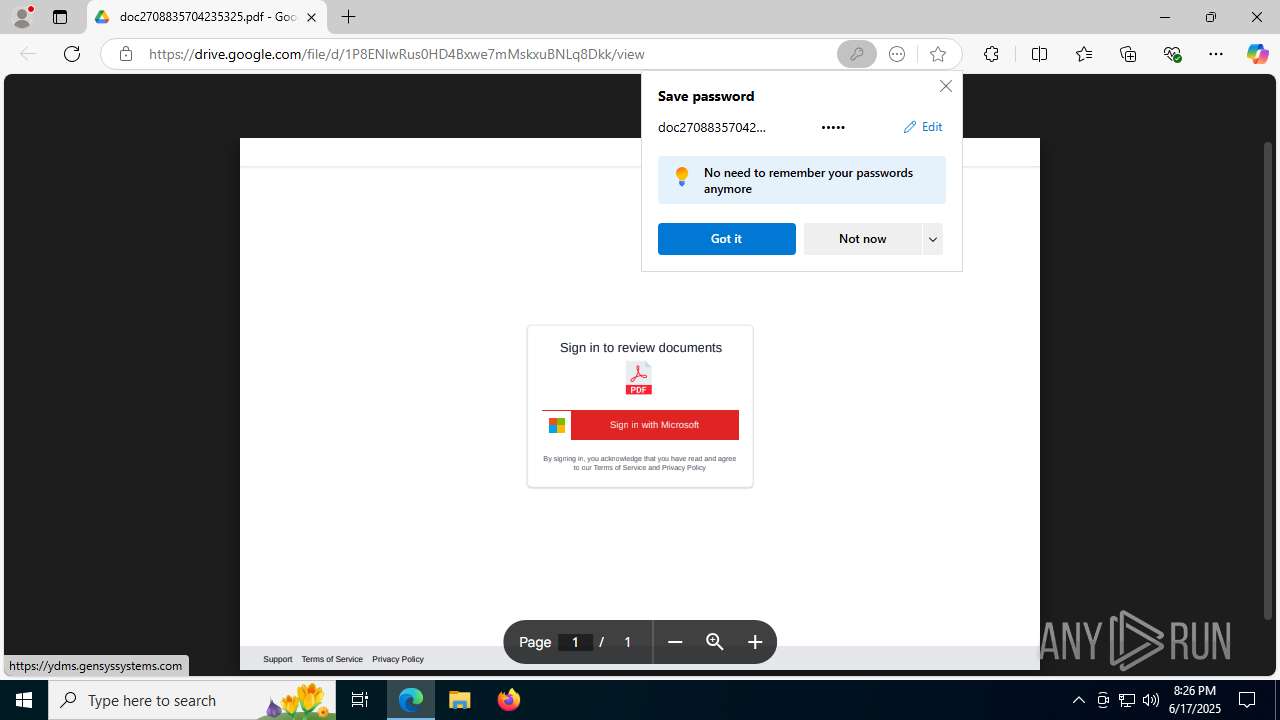Toggle split screen view

[x=1039, y=54]
